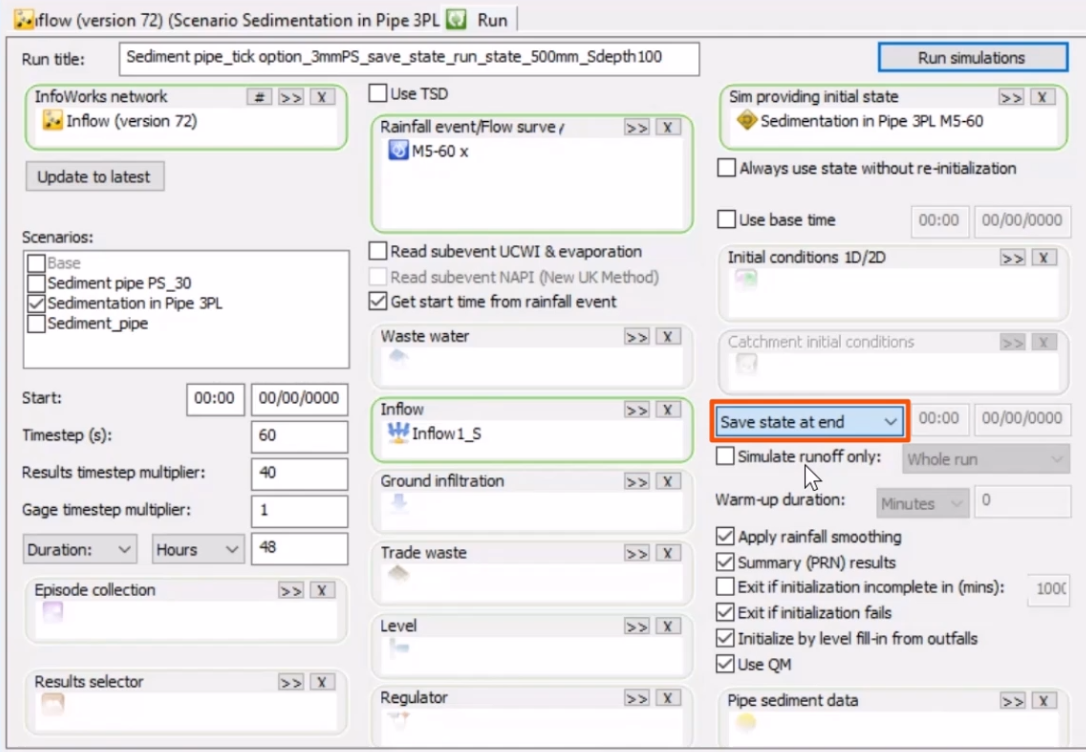Click the Pipe sediment data selector button
Viewport: 1086px width, 752px height.
click(x=1013, y=700)
